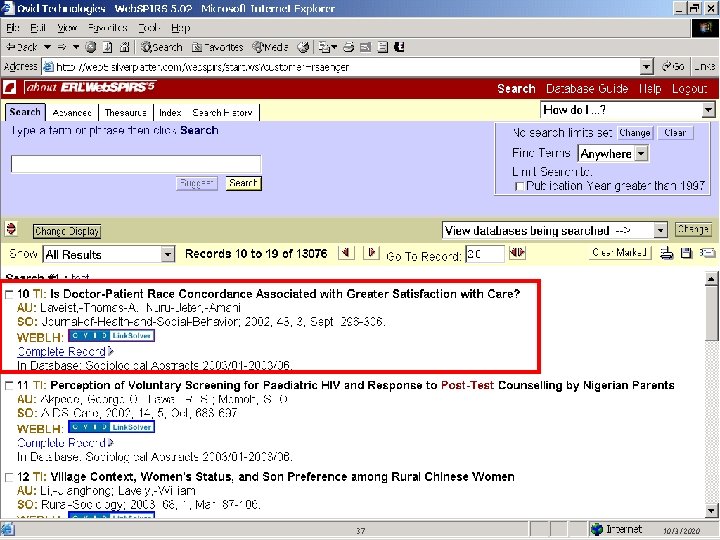This screenshot has width=720, height=540.
Task: Click the search term input field
Action: [x=136, y=164]
